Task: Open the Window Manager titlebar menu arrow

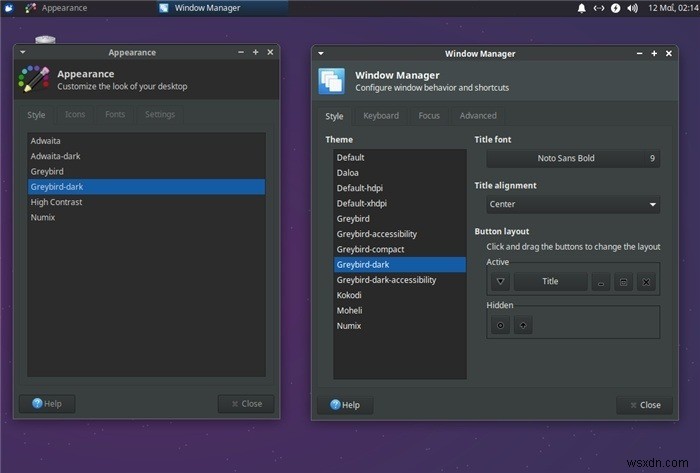Action: [x=321, y=54]
